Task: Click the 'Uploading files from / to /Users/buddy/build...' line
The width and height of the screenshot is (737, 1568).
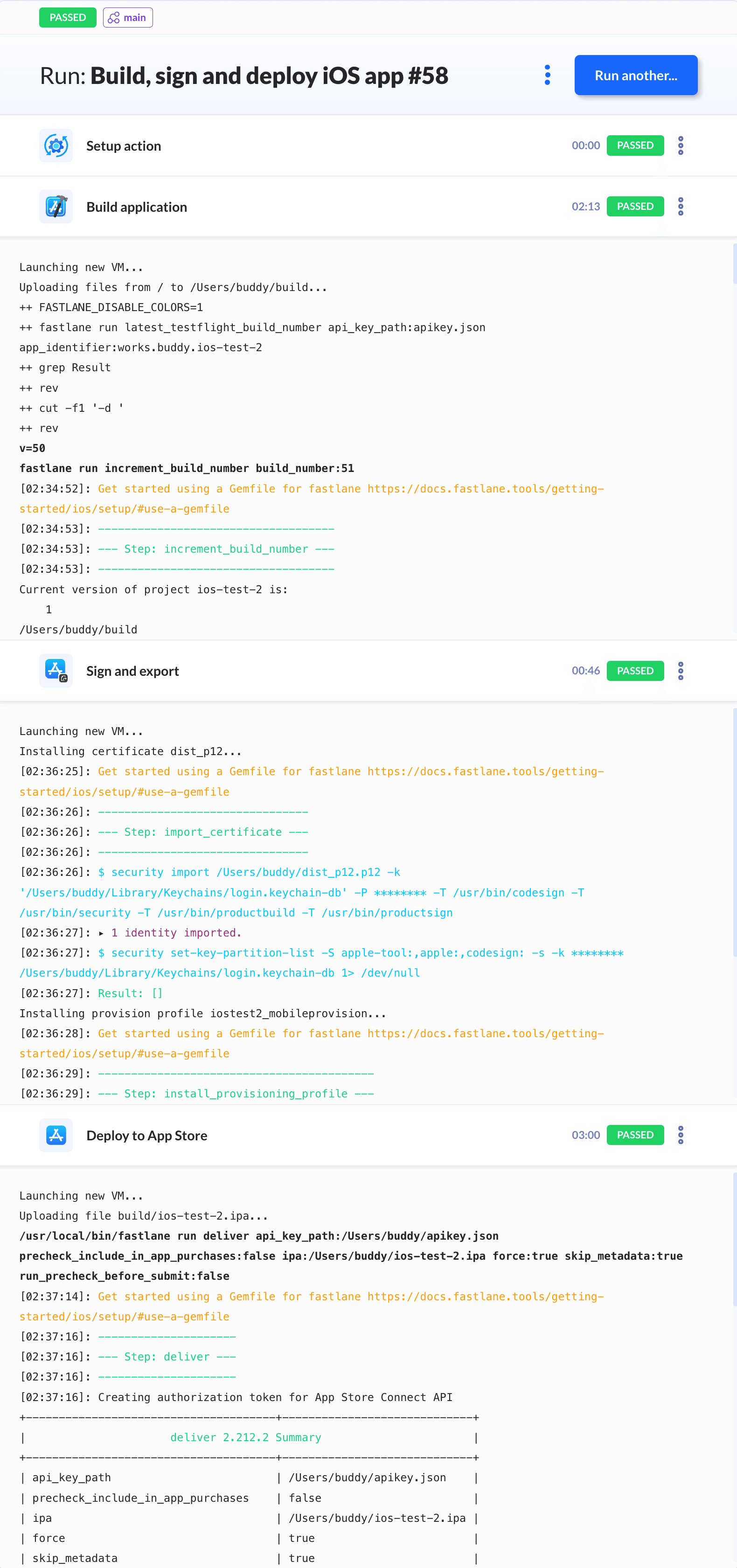Action: pos(174,287)
